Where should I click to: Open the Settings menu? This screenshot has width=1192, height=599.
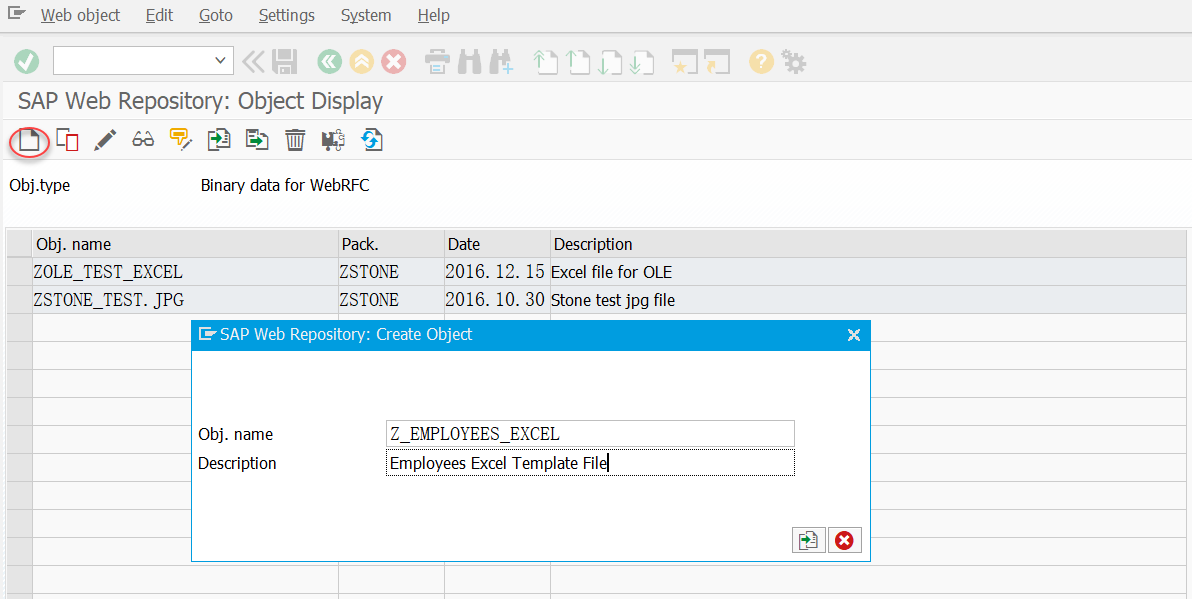[x=286, y=15]
